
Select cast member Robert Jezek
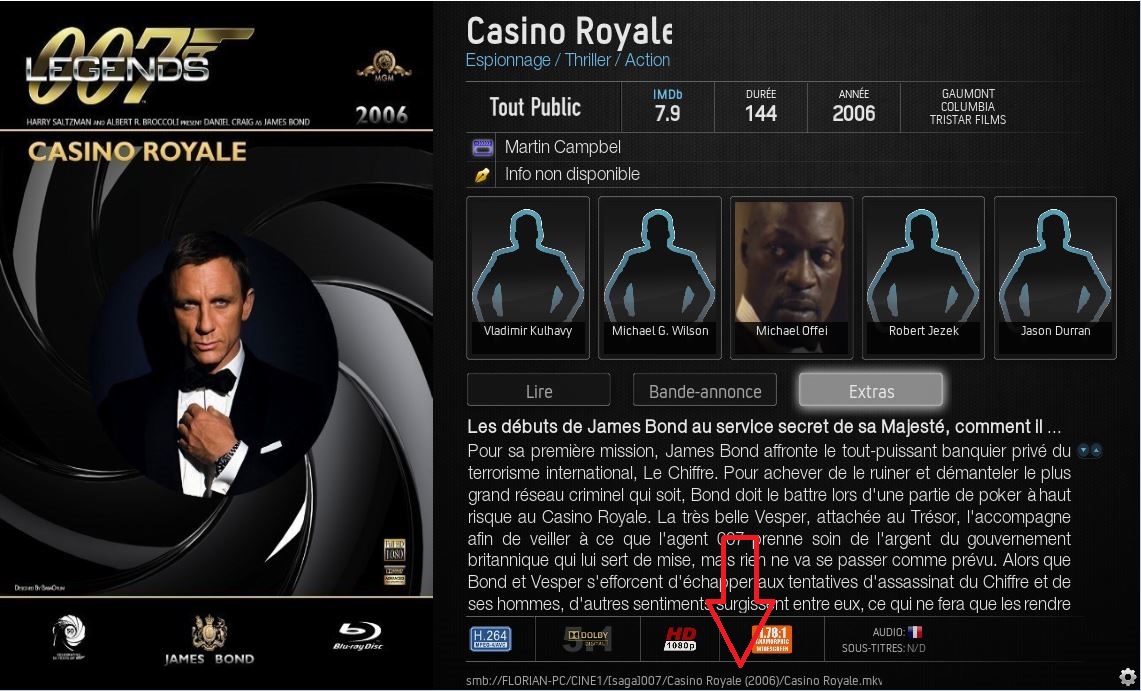click(923, 278)
